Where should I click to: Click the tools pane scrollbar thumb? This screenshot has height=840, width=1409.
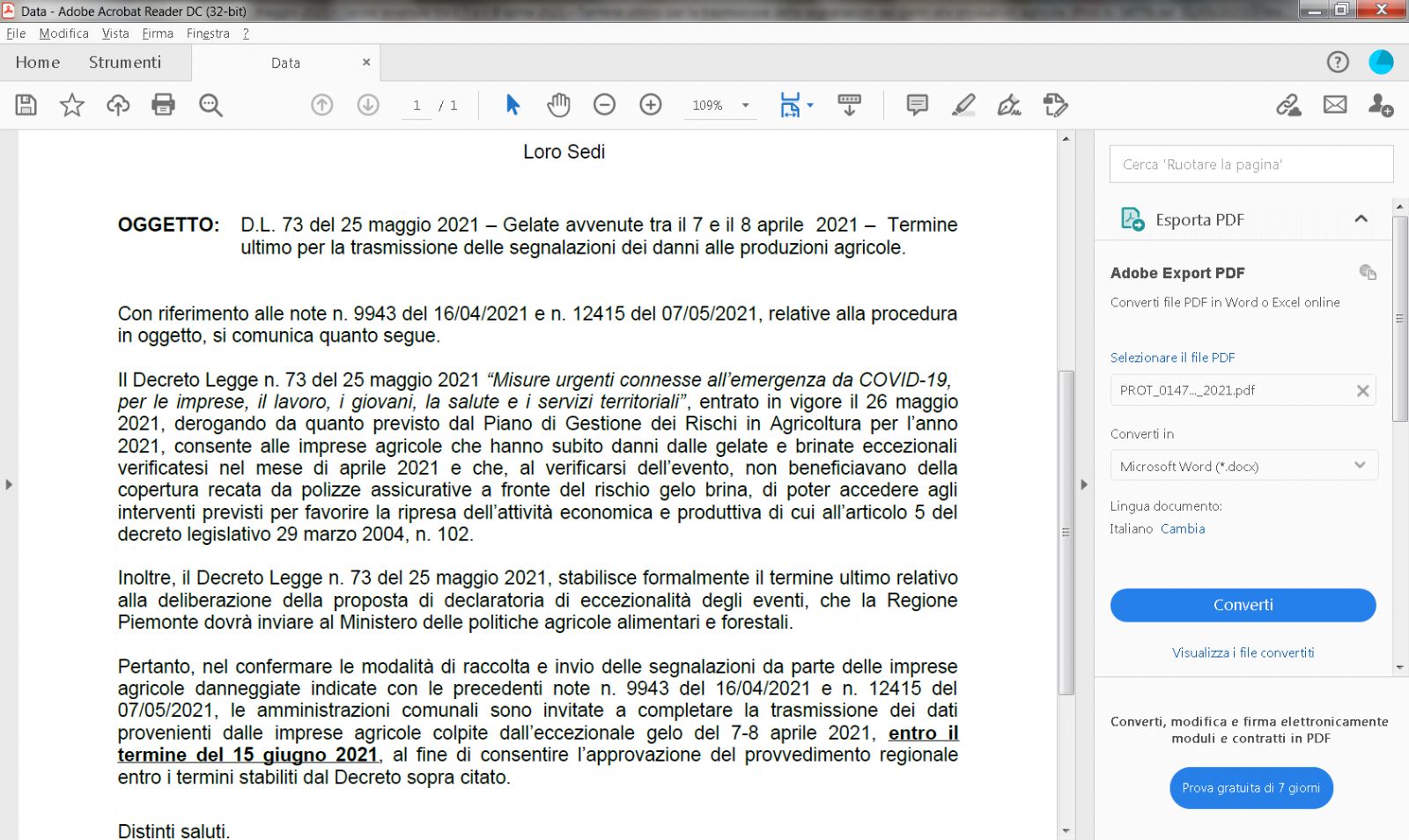1399,319
